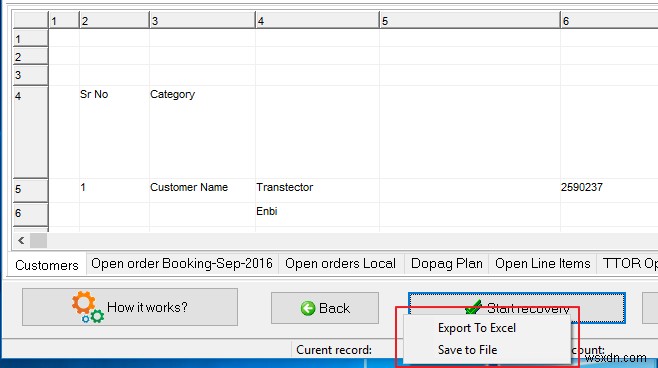
Task: Select column header 5
Action: (x=470, y=21)
